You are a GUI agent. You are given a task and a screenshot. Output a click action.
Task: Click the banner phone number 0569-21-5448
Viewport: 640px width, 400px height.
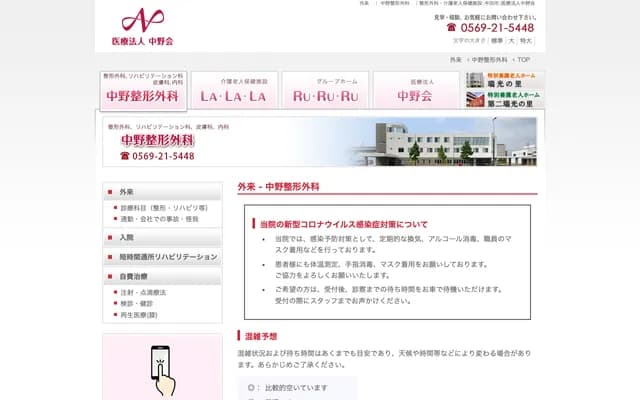(x=163, y=156)
